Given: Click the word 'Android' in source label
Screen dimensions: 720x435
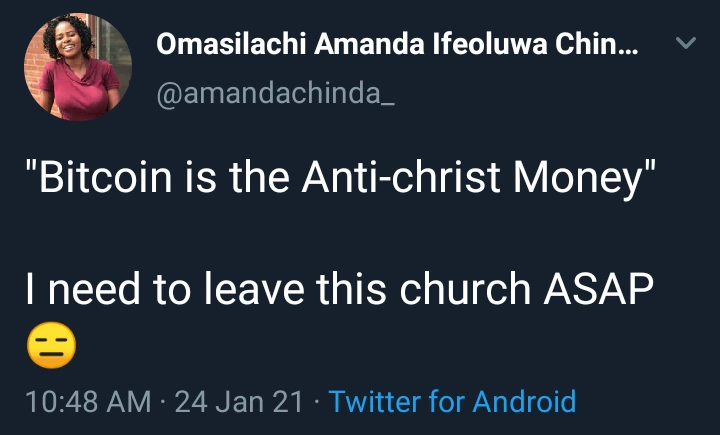Looking at the screenshot, I should point(524,401).
